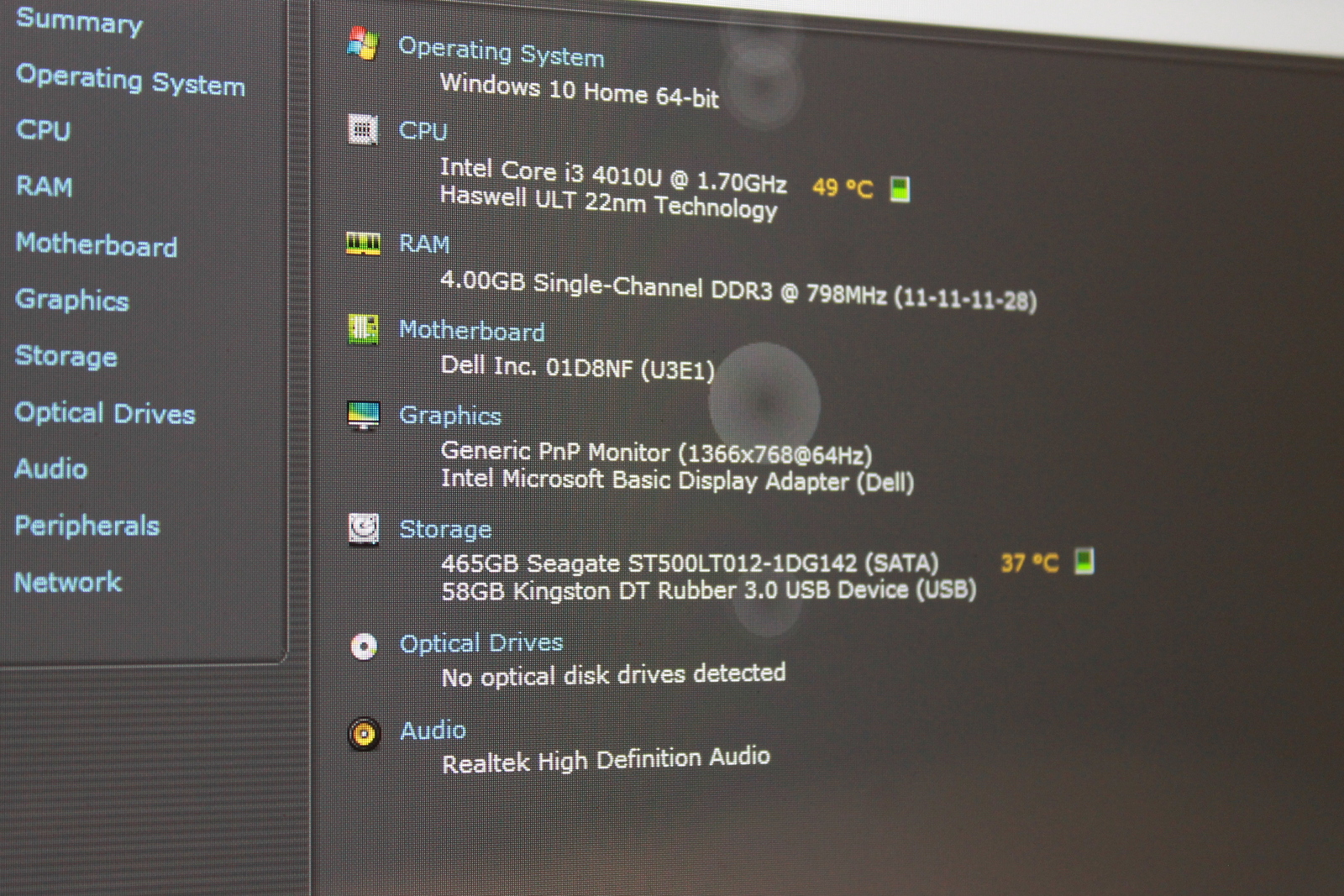Open Network in the sidebar

pyautogui.click(x=68, y=581)
